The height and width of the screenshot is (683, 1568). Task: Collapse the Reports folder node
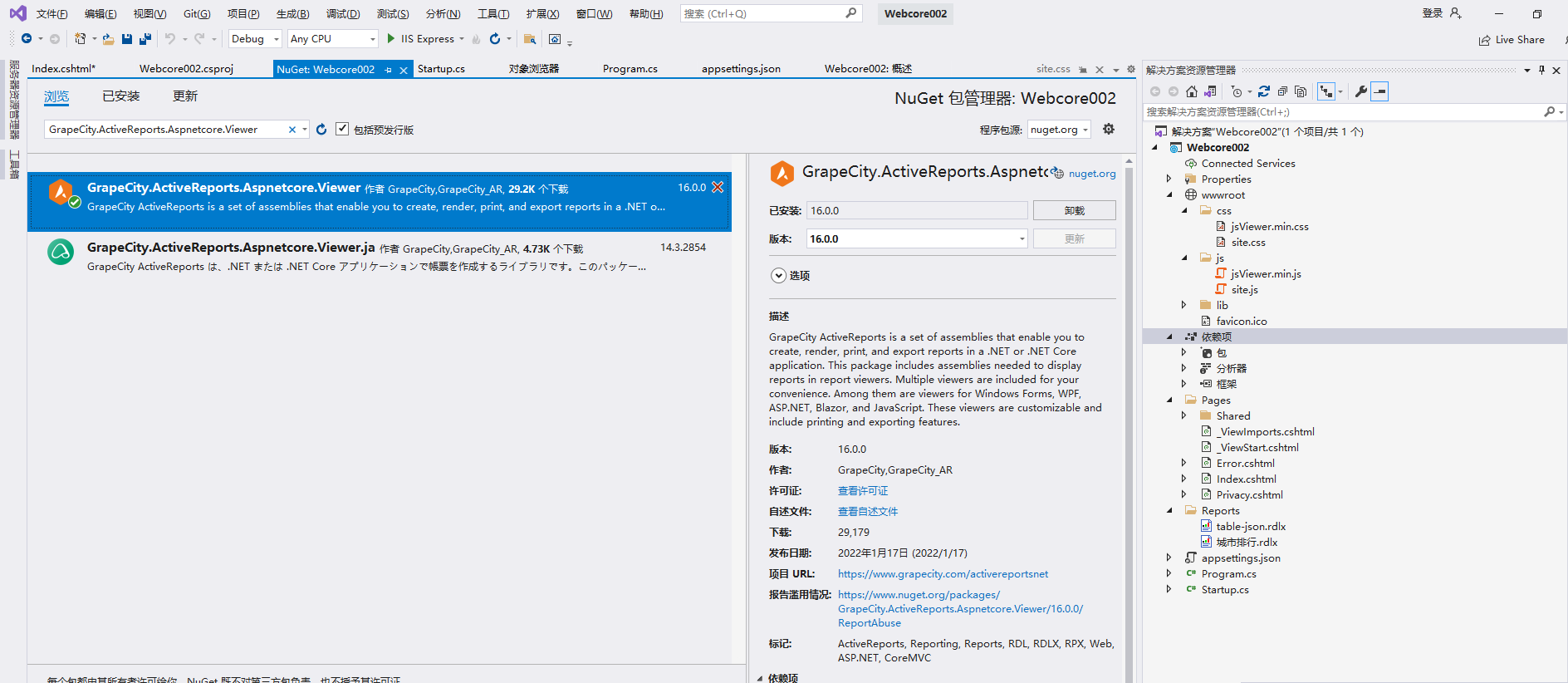1169,511
